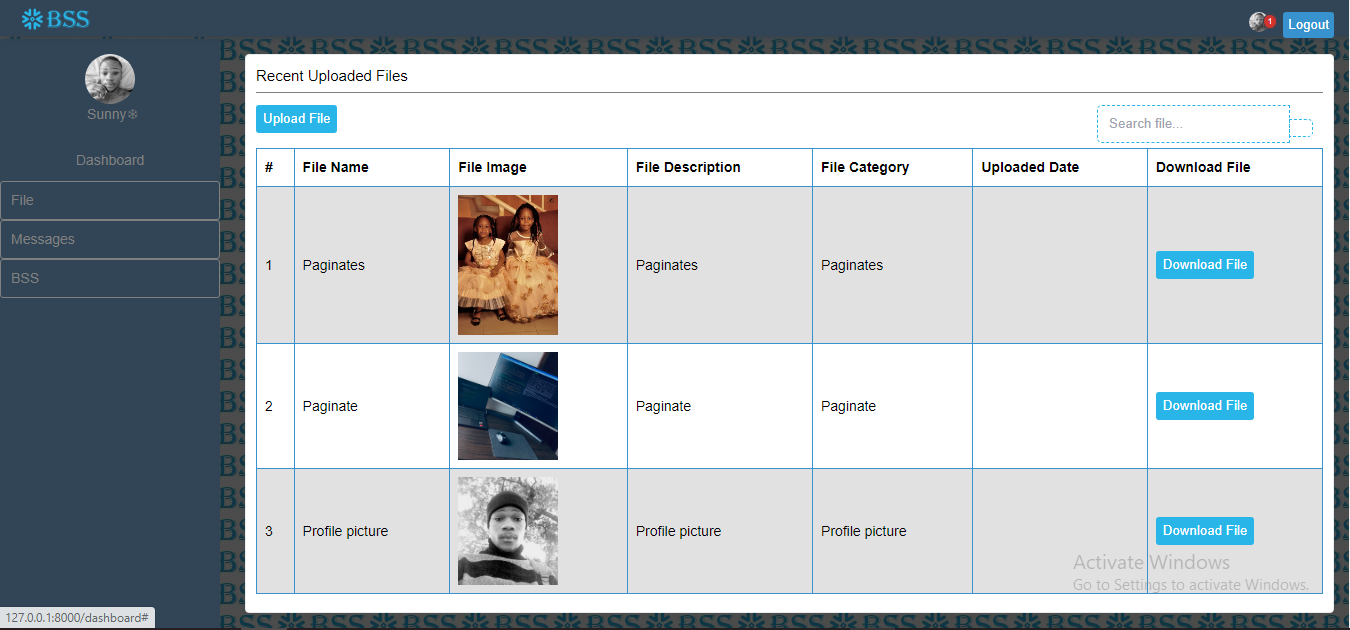1350x630 pixels.
Task: Download the Paginates file
Action: tap(1205, 265)
